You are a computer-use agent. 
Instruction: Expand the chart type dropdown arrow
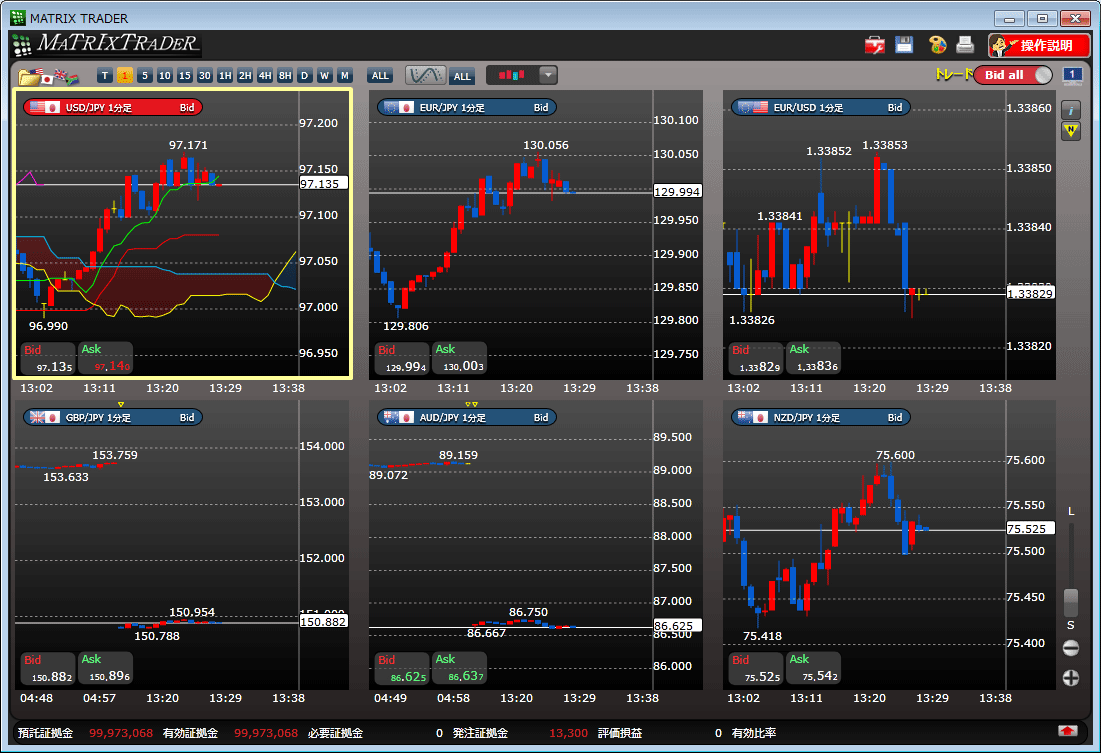pos(548,75)
